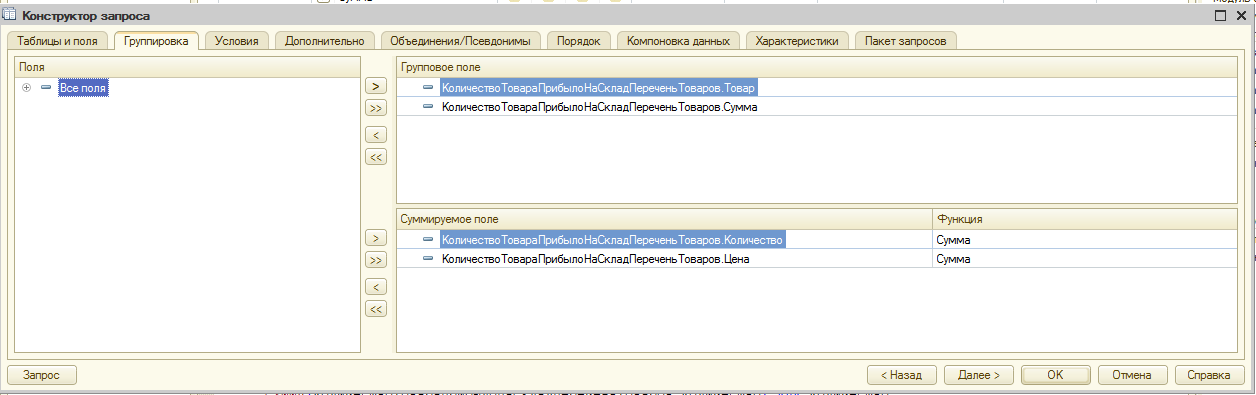Open the Порядок tab
The width and height of the screenshot is (1256, 395).
[579, 41]
